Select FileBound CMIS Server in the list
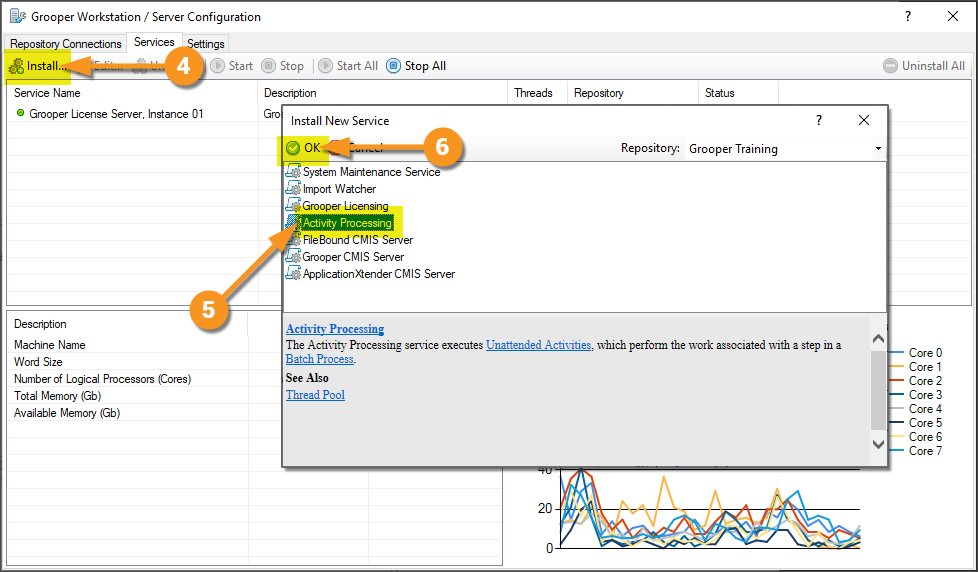The width and height of the screenshot is (978, 572). coord(358,240)
